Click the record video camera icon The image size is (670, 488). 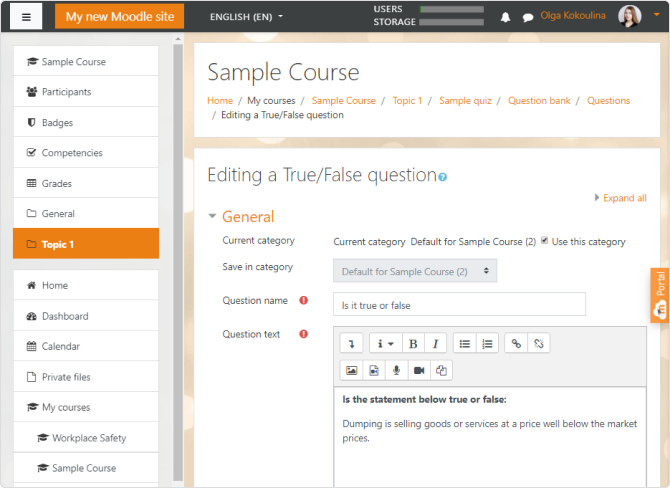(x=419, y=370)
